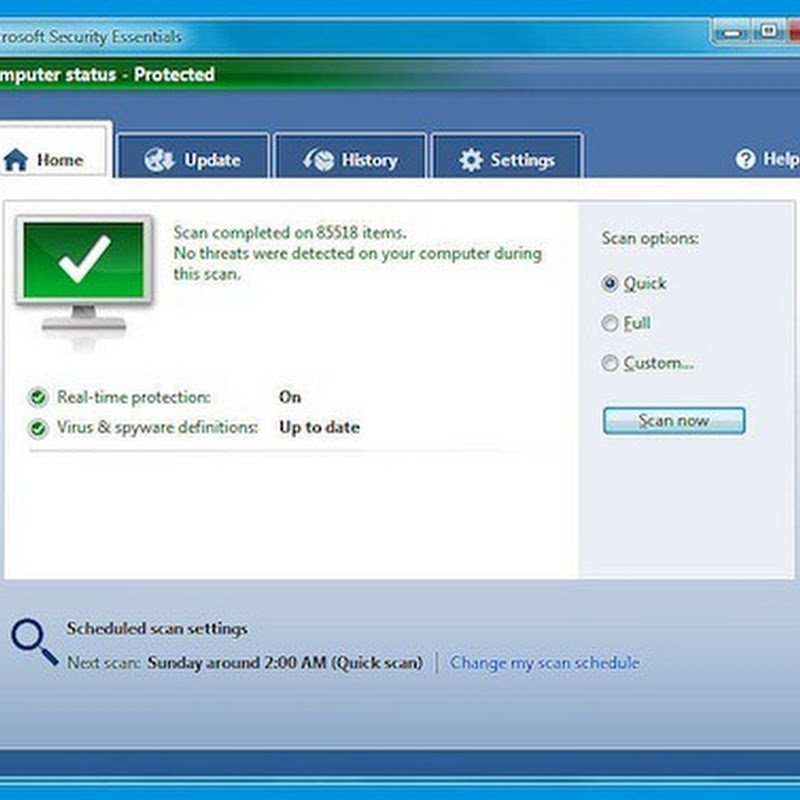Click 'Sunday around 2:00 AM (Quick scan)' text
The height and width of the screenshot is (800, 800).
285,663
